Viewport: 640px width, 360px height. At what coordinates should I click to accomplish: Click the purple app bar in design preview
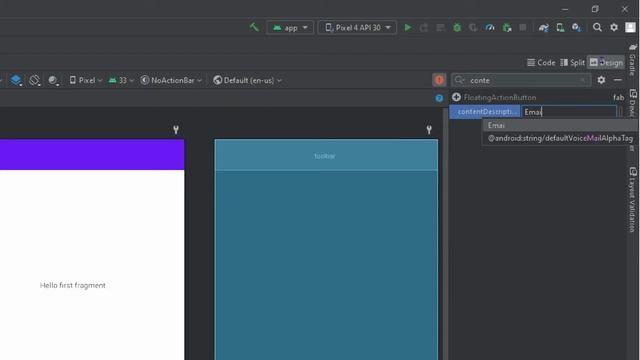click(92, 155)
